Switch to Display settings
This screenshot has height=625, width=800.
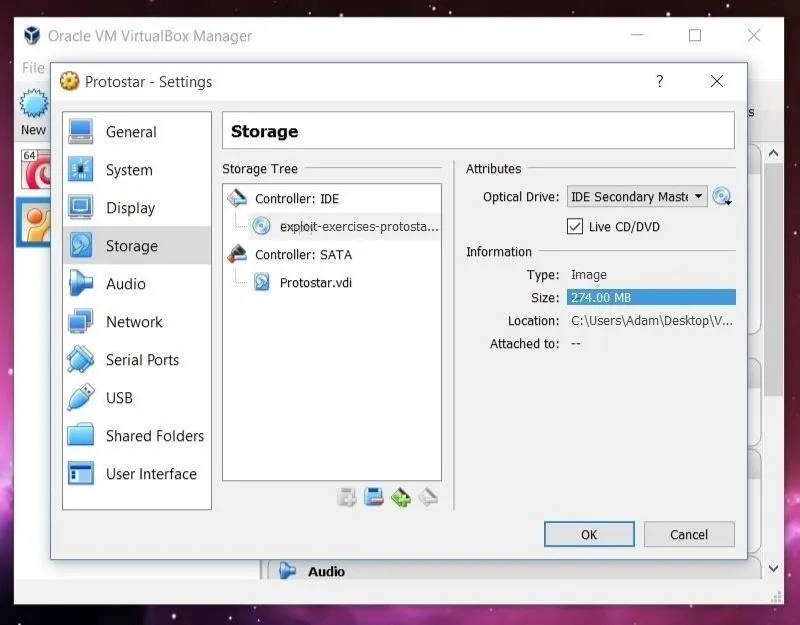pyautogui.click(x=137, y=208)
